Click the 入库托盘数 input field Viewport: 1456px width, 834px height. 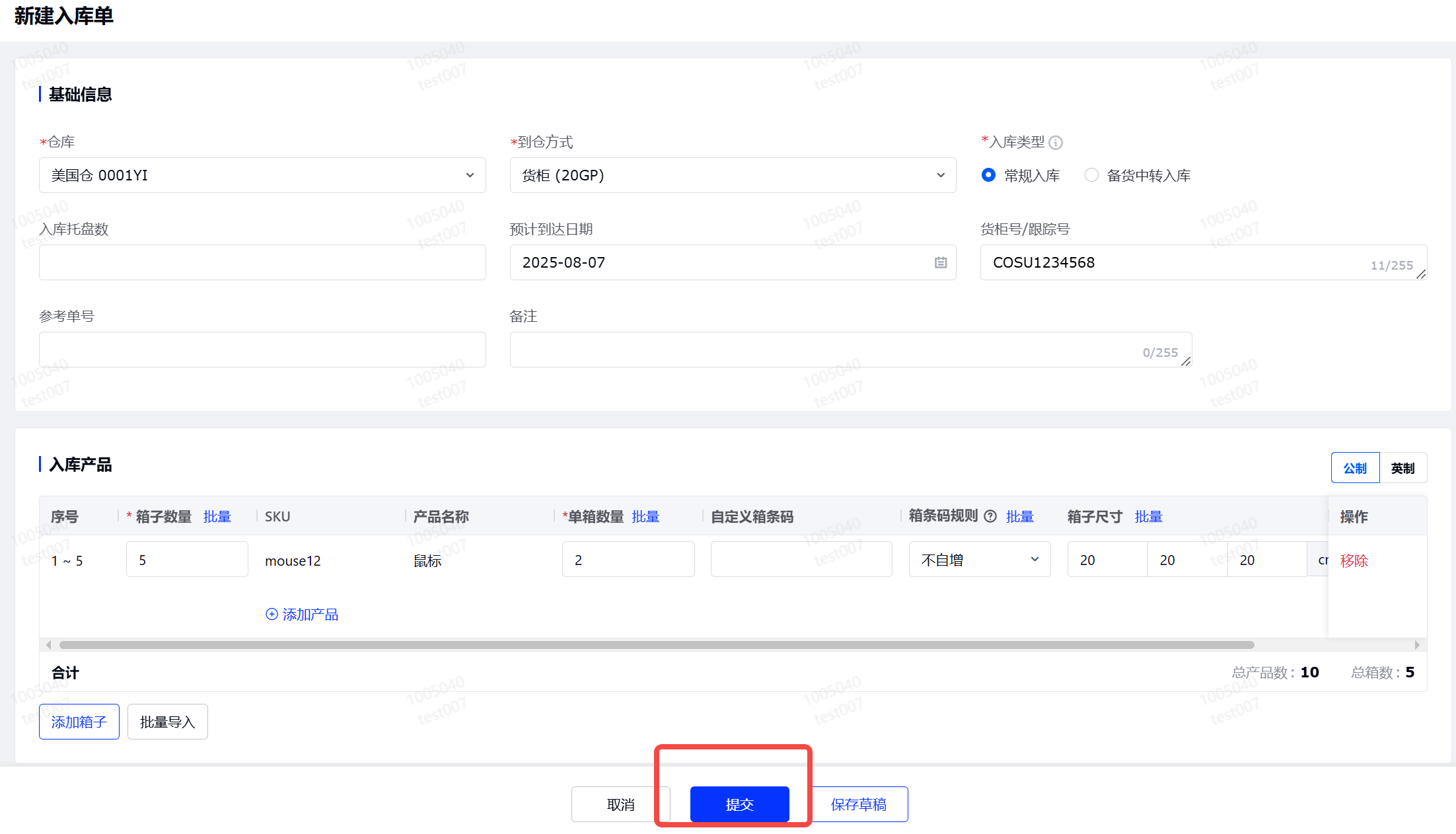pos(262,262)
